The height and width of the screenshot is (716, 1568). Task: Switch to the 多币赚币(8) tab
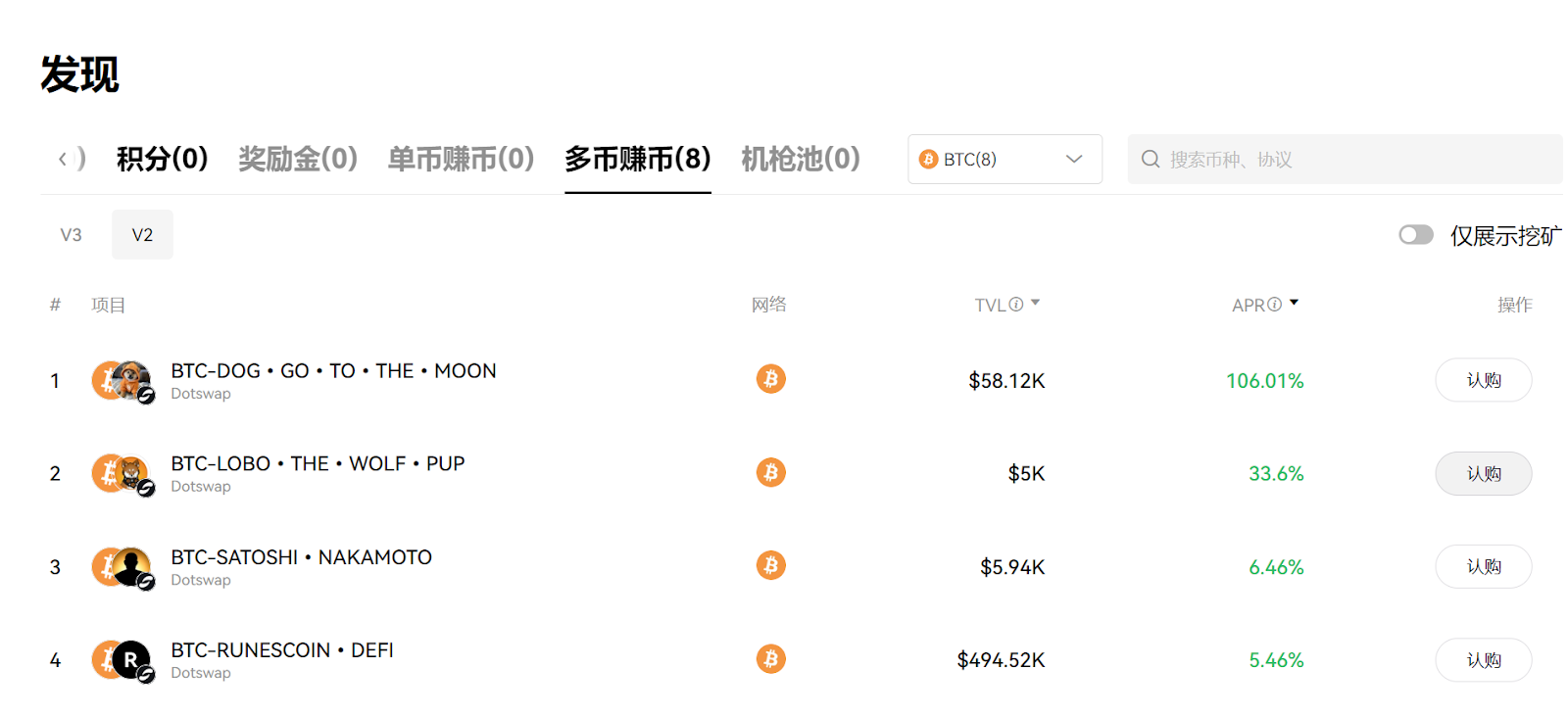point(637,159)
